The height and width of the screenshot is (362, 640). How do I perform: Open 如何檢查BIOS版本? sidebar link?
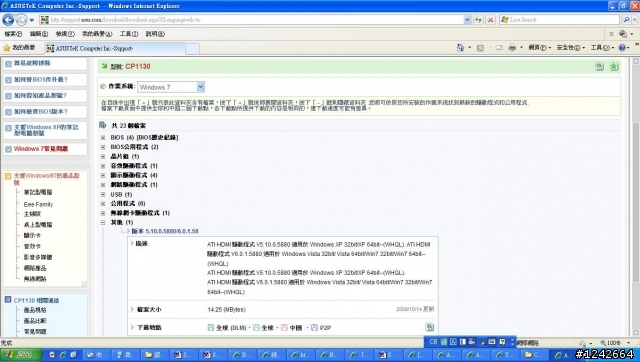point(41,111)
